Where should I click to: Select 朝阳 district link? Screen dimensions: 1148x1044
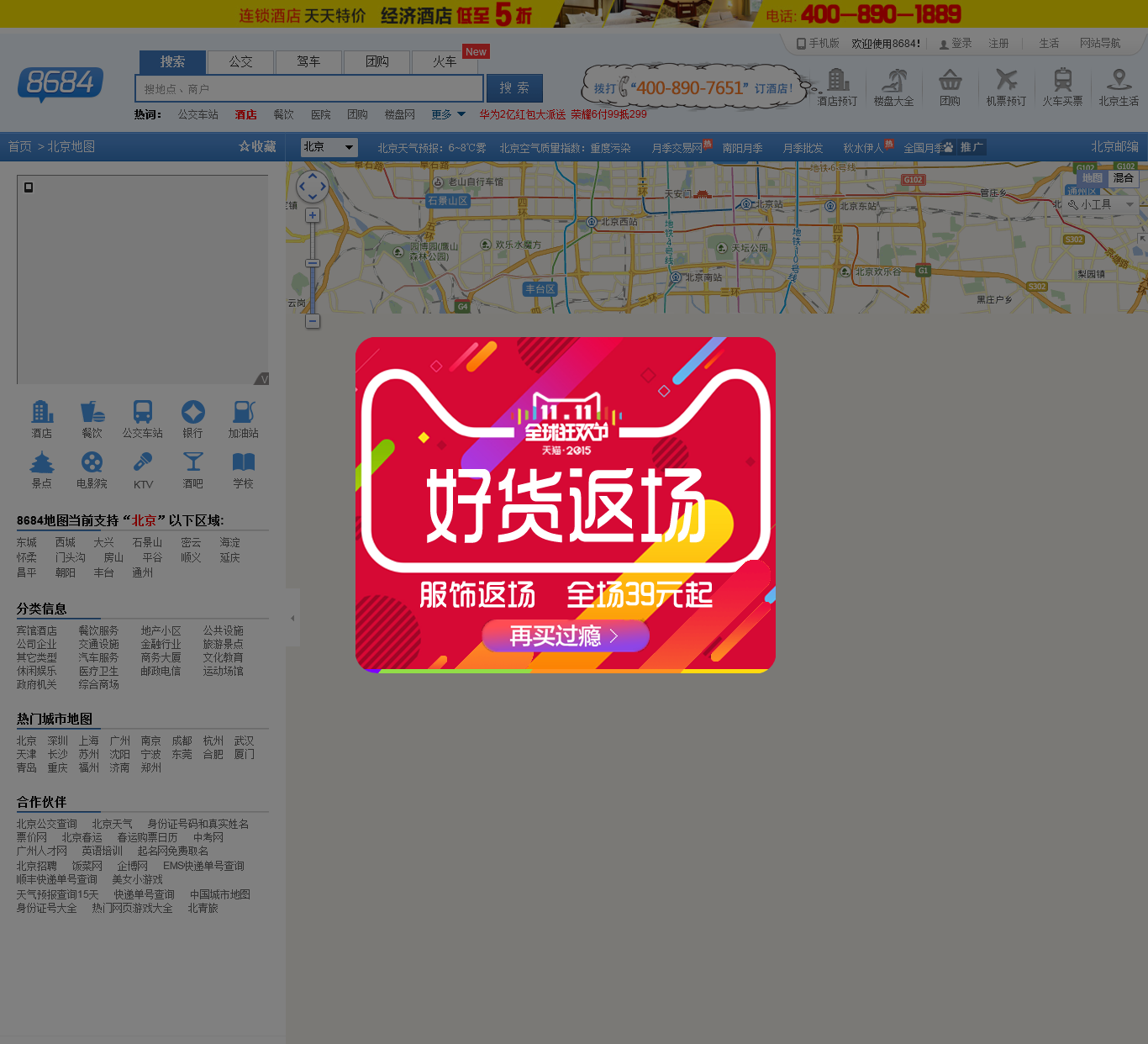[66, 573]
